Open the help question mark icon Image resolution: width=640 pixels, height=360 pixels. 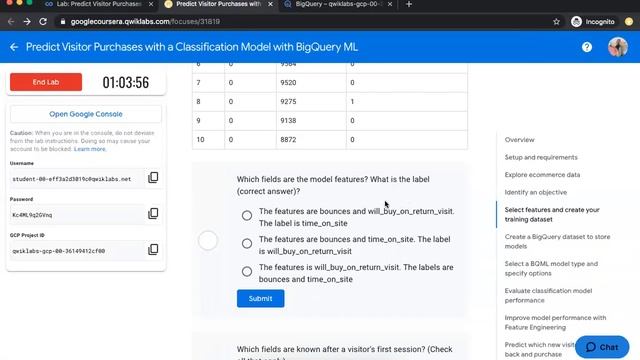tap(587, 47)
